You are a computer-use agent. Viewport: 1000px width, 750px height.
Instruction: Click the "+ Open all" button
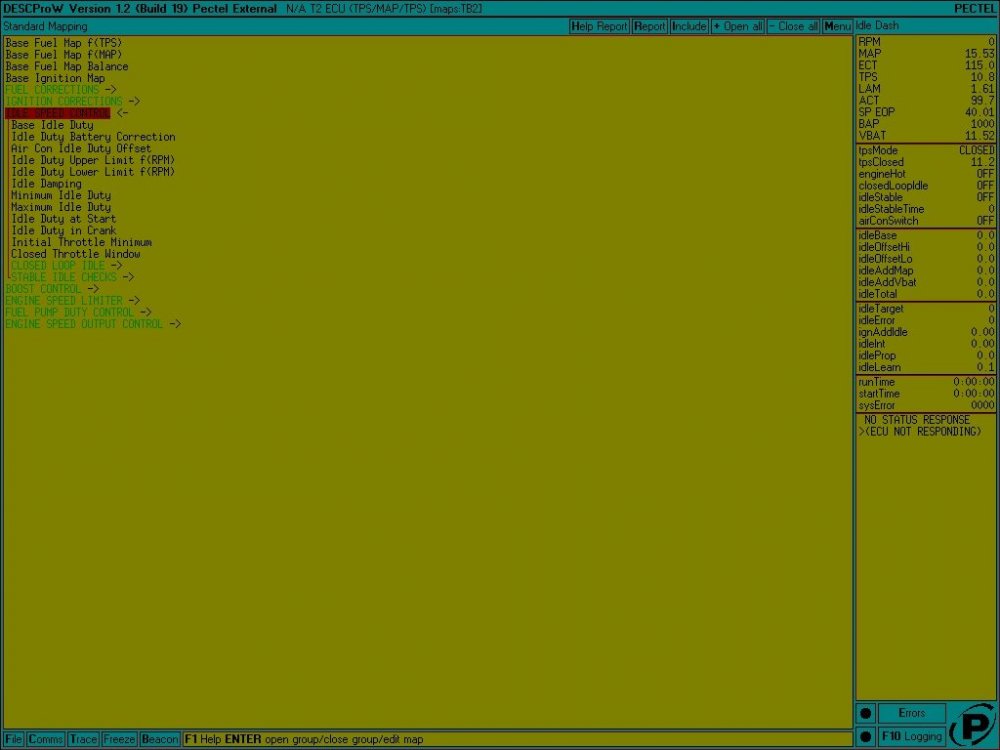click(x=740, y=26)
